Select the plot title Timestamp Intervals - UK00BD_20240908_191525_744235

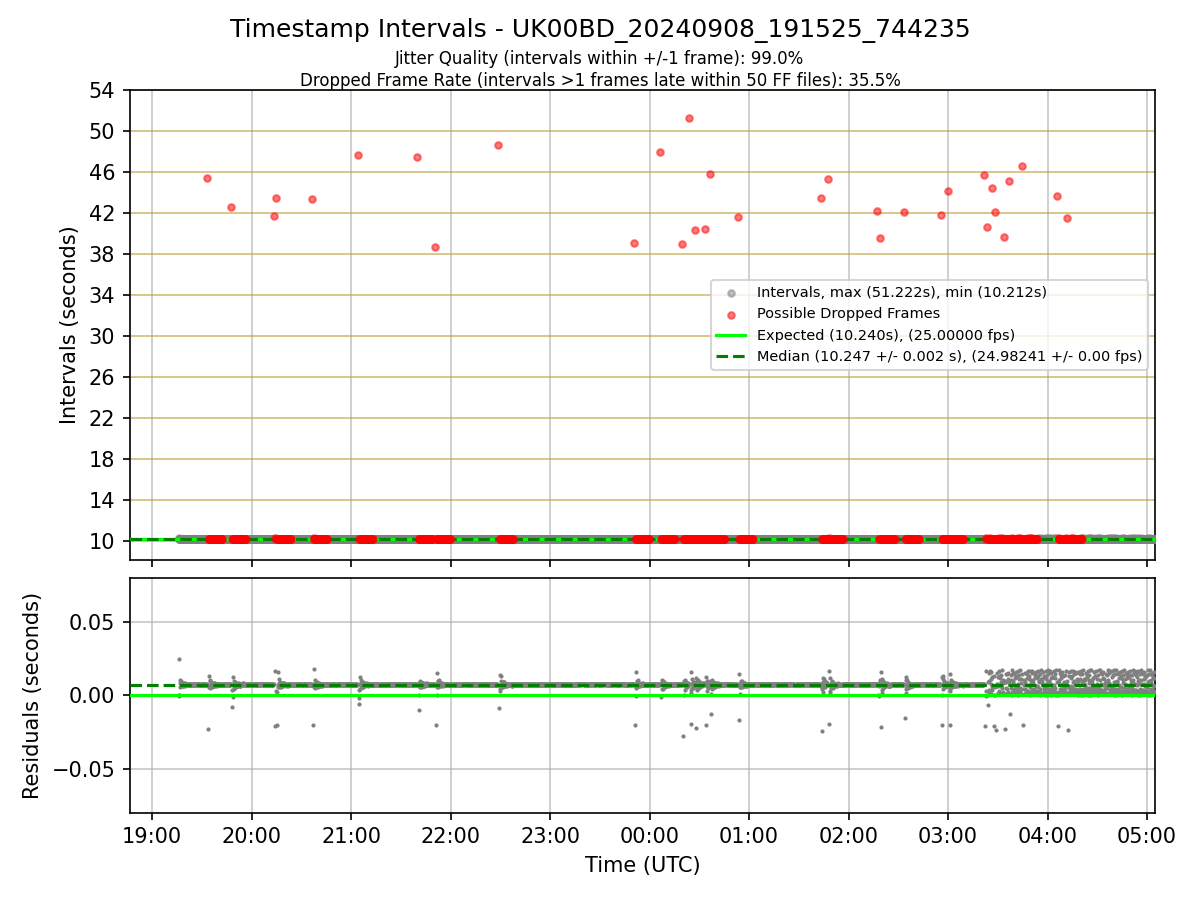click(600, 29)
